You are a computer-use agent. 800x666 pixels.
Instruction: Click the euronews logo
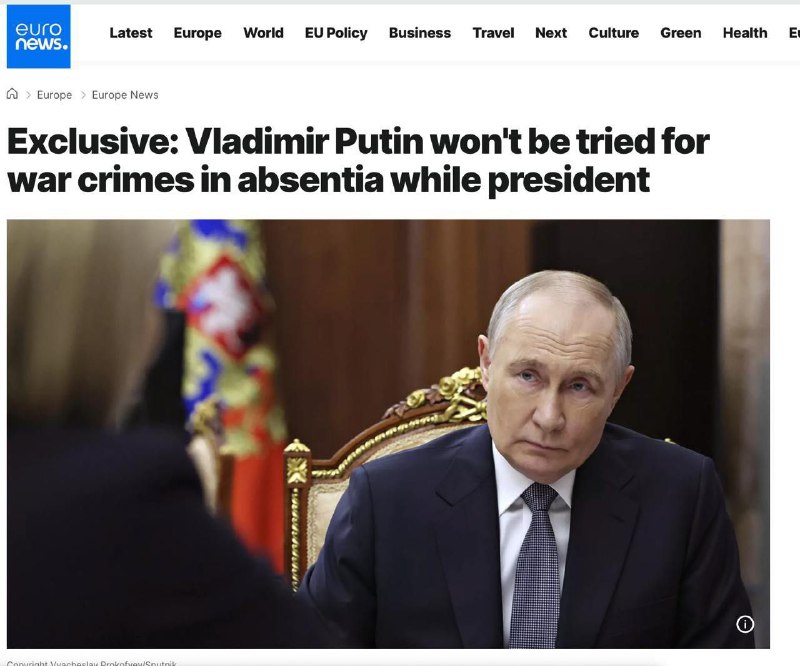click(x=39, y=37)
